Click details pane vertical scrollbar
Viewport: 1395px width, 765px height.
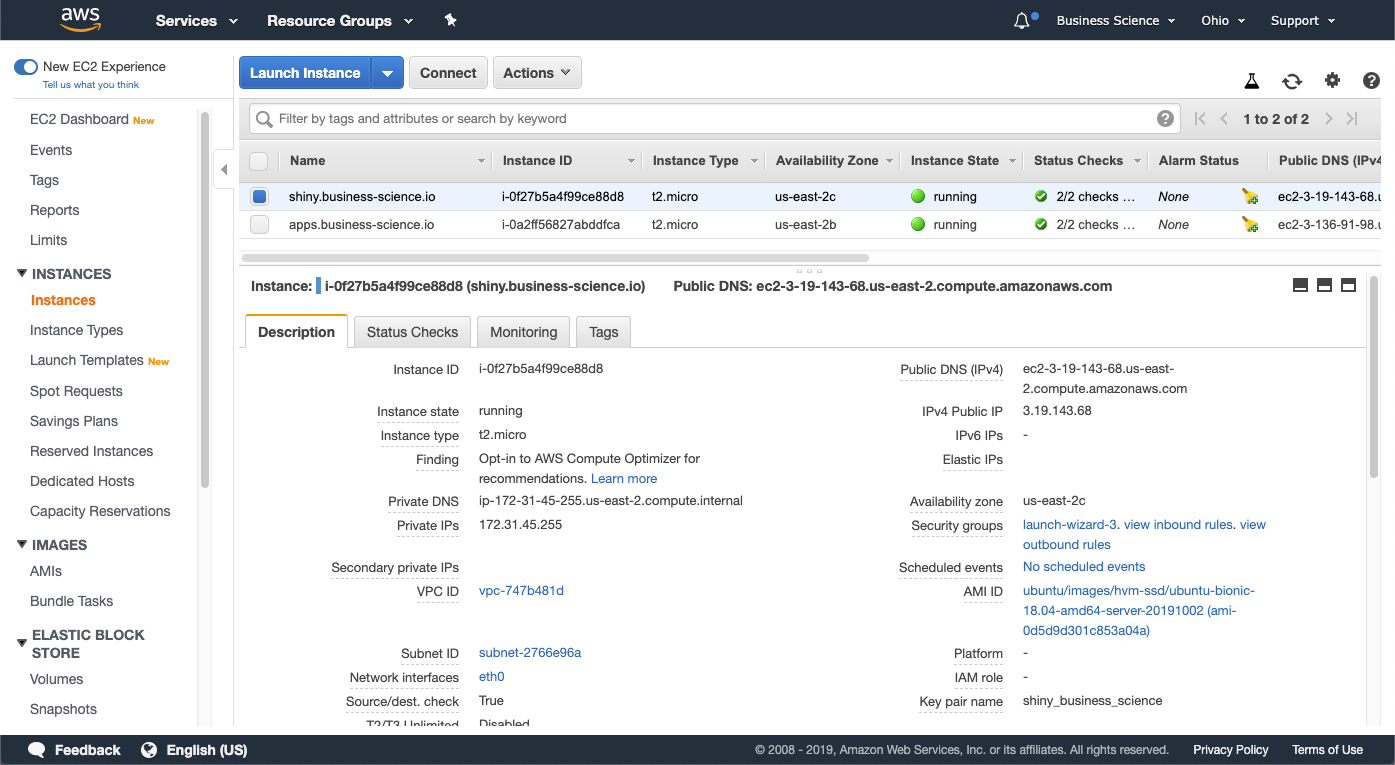[1373, 378]
